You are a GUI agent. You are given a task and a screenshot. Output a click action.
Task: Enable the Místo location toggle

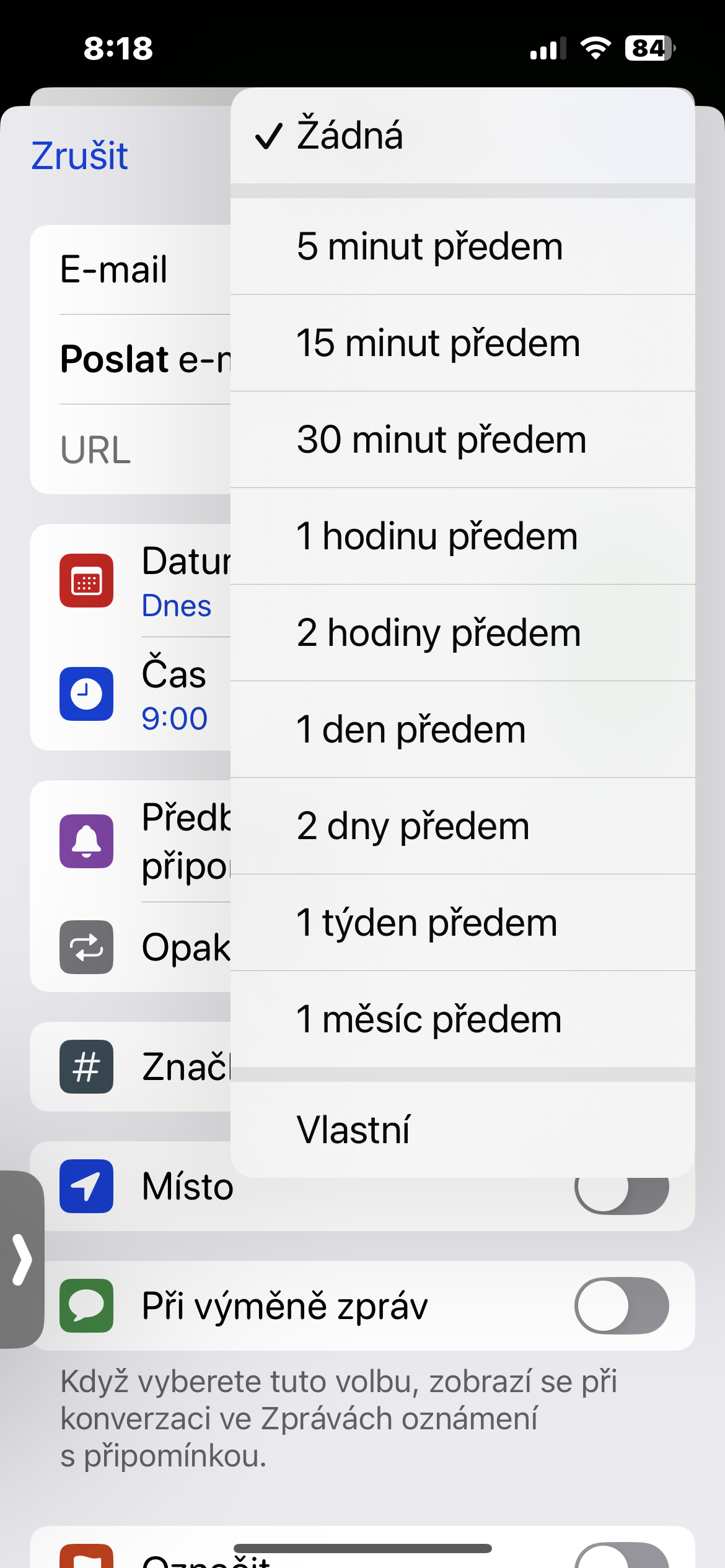pyautogui.click(x=622, y=1194)
